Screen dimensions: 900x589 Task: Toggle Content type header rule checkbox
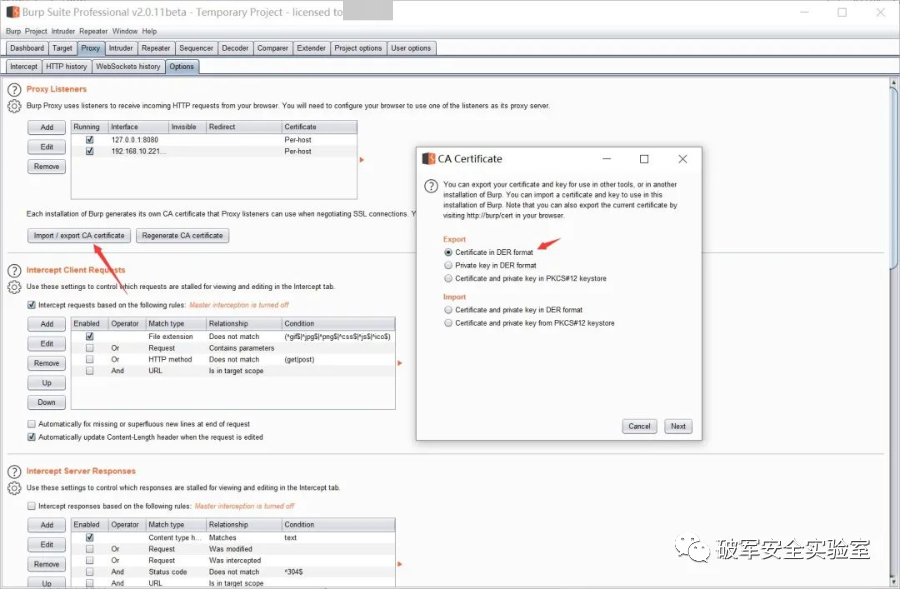coord(90,537)
